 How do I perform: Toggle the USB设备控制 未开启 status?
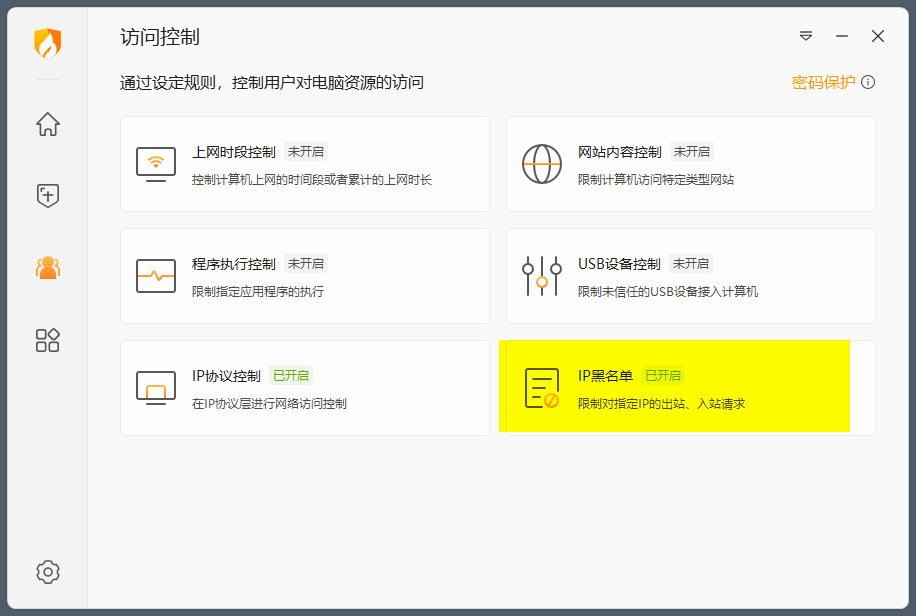point(691,264)
